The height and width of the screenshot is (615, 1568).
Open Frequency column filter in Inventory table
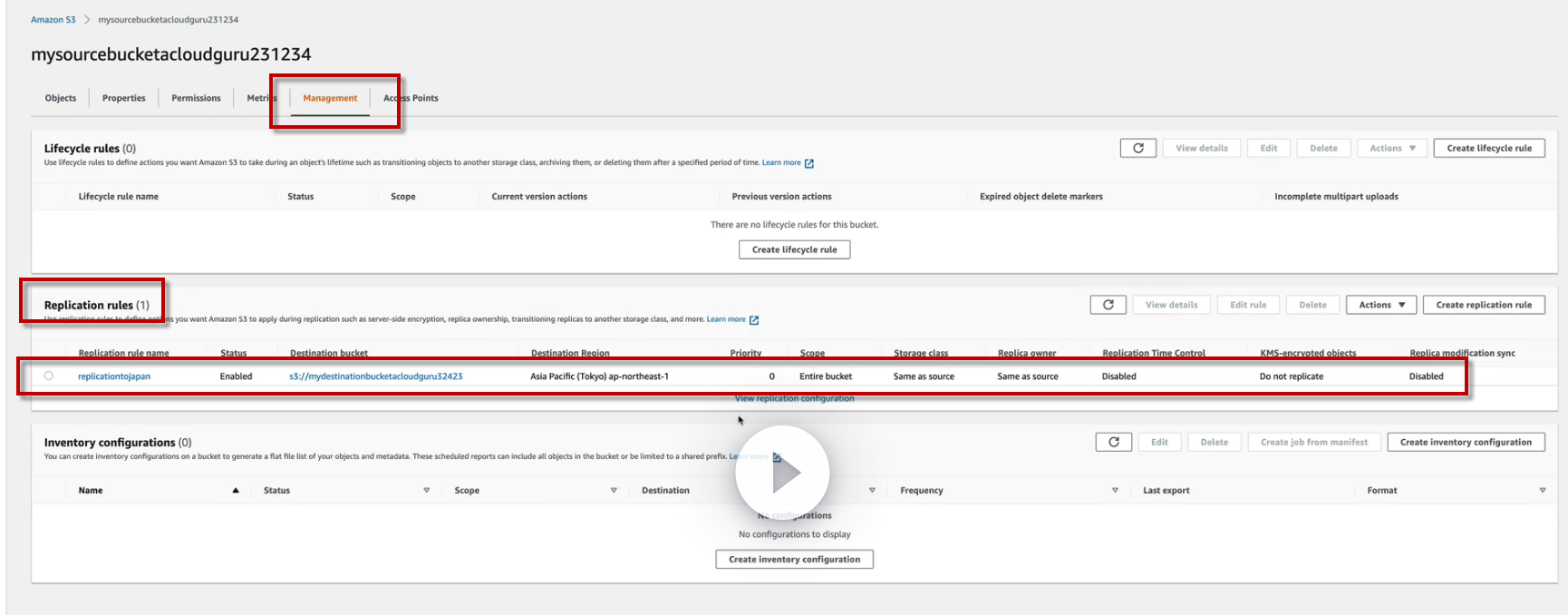1115,491
